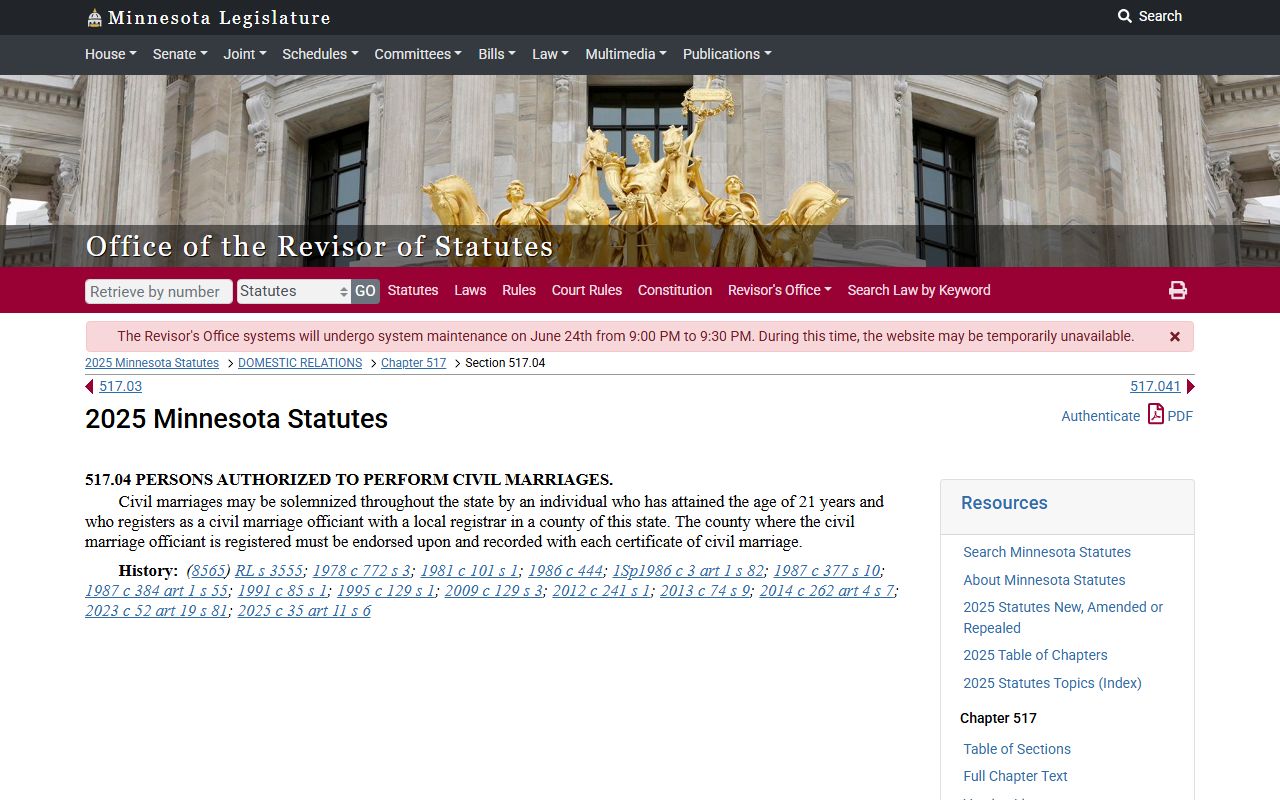
Task: Open history link 1987 c 384 art 1 s 55
Action: [157, 591]
